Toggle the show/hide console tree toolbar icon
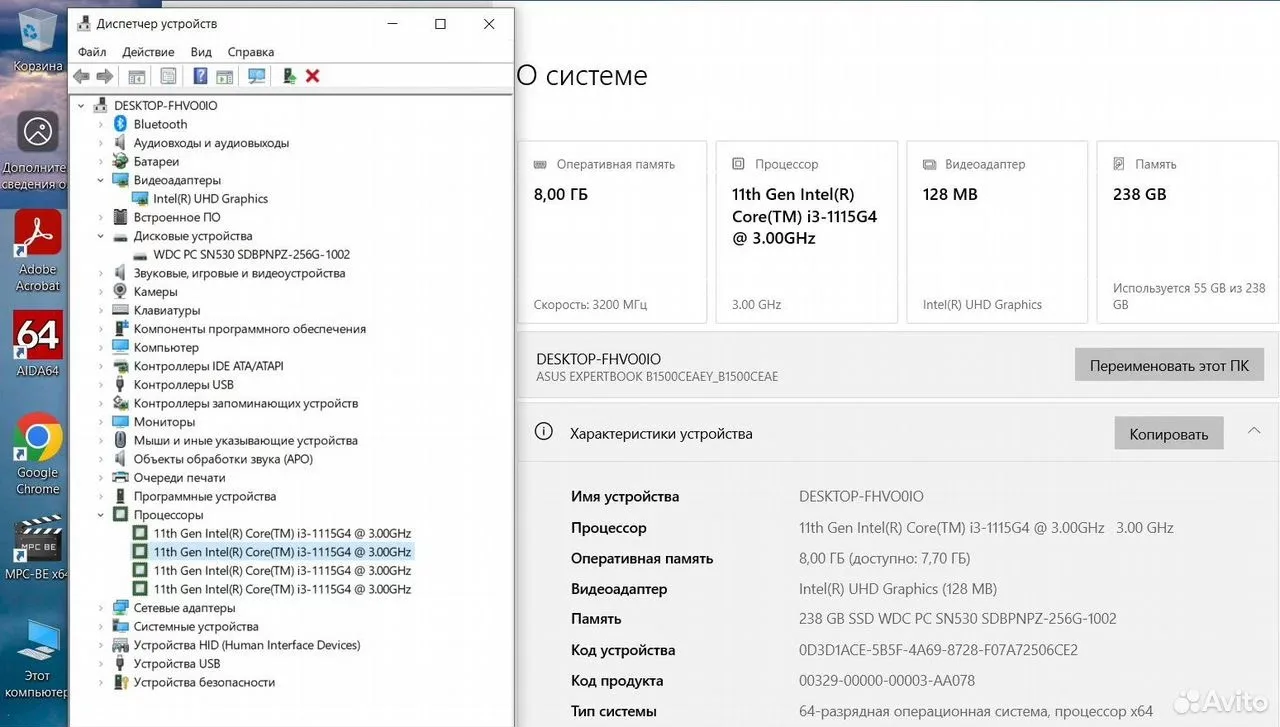The height and width of the screenshot is (727, 1280). click(137, 76)
